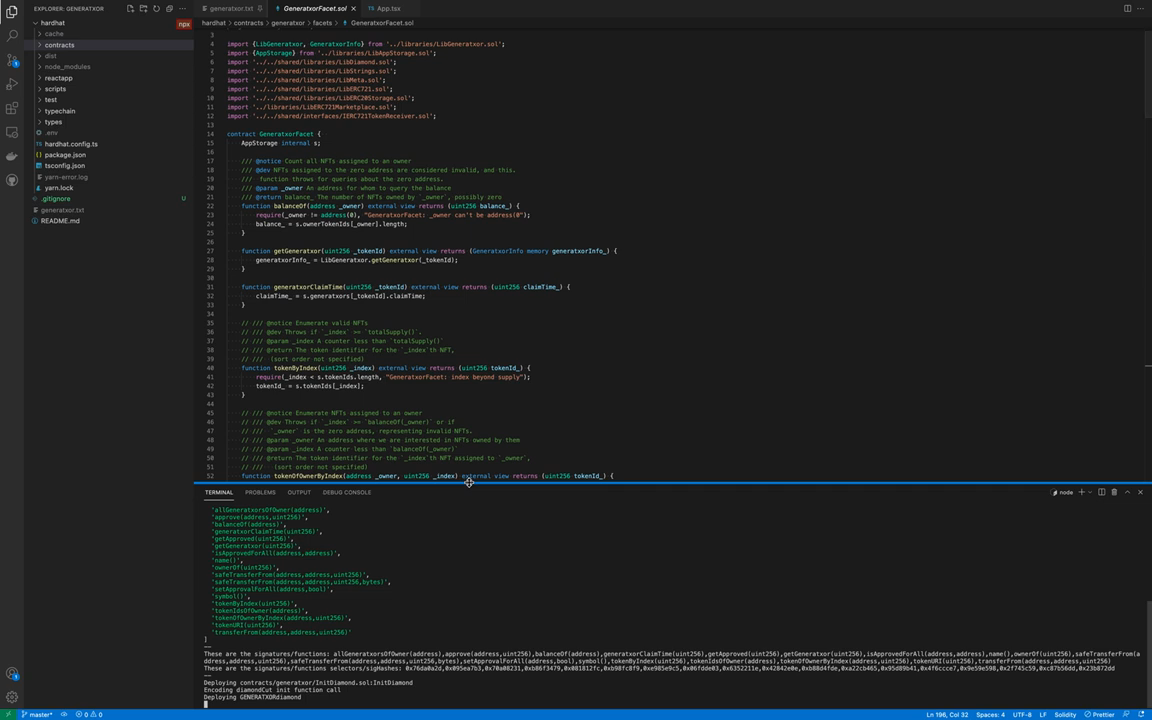
Task: Open Explorer more actions ellipsis
Action: pyautogui.click(x=182, y=9)
